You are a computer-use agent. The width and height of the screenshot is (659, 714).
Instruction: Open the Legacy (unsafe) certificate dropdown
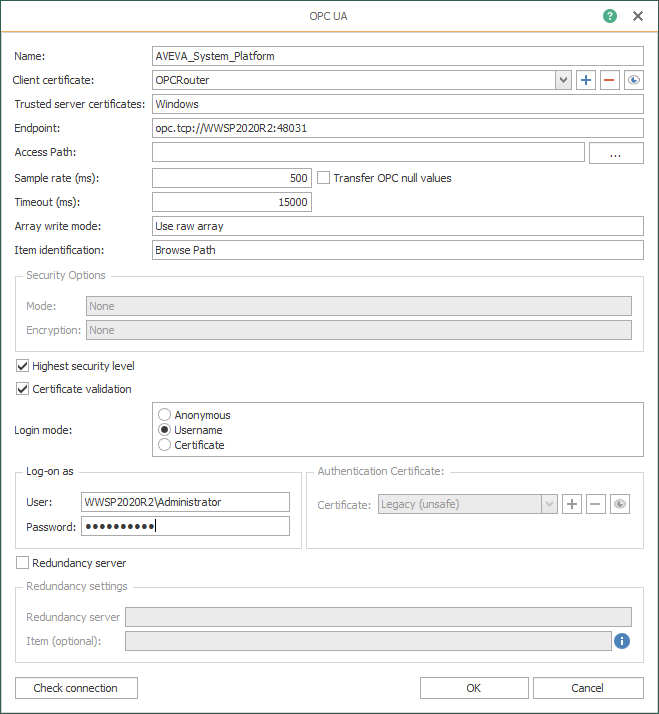tap(549, 504)
